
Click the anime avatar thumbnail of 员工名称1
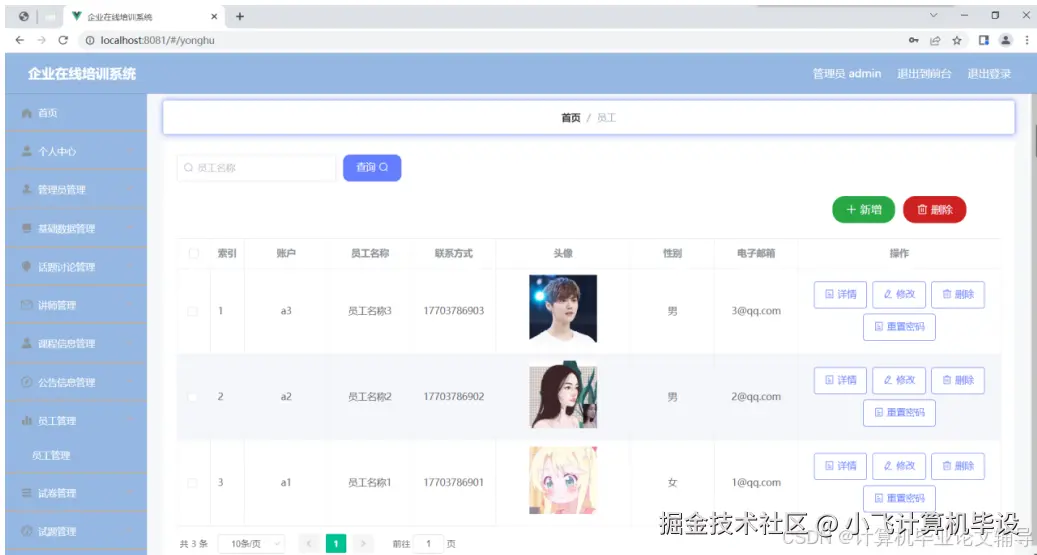tap(563, 480)
